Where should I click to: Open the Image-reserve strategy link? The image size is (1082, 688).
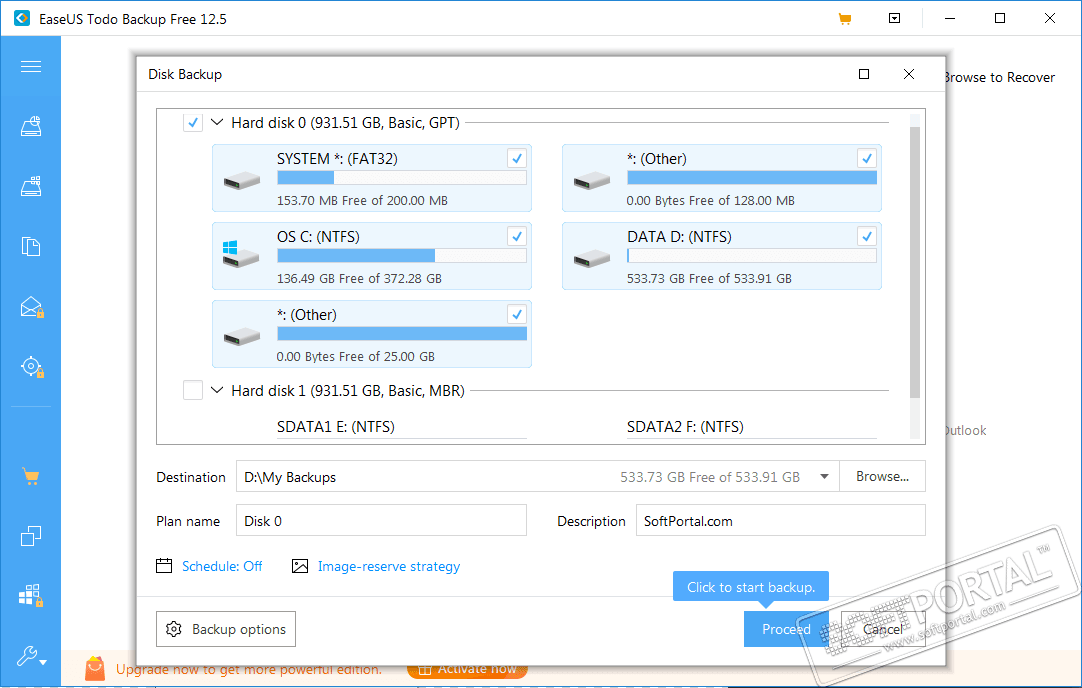click(389, 567)
